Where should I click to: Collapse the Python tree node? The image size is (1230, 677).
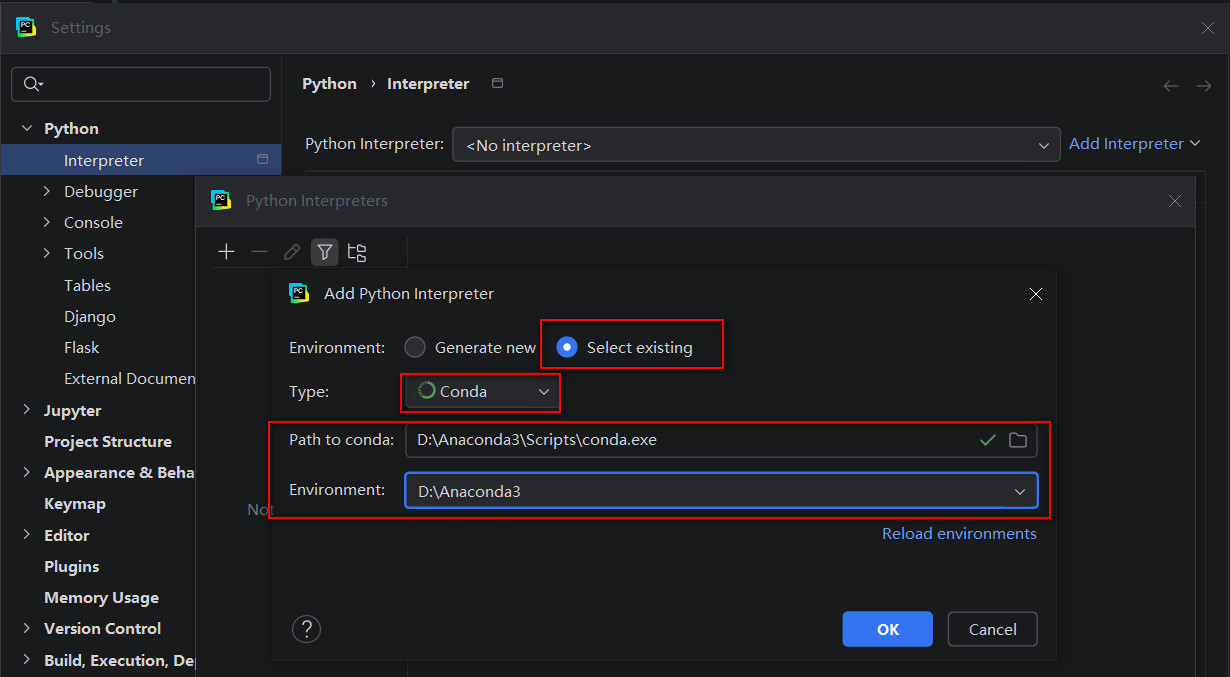pos(26,128)
